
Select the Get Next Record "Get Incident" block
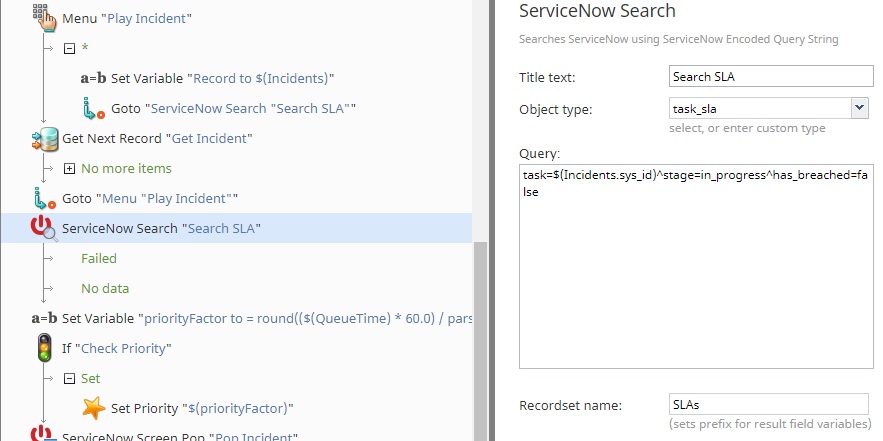(157, 139)
